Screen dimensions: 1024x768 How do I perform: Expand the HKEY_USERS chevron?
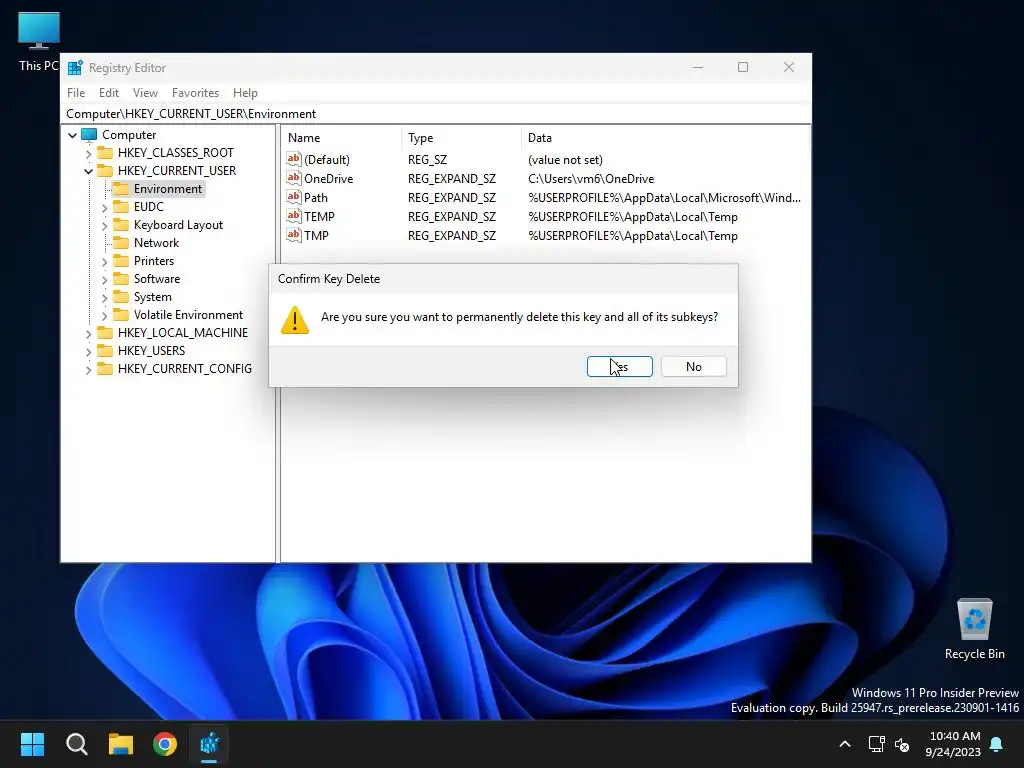(x=88, y=351)
